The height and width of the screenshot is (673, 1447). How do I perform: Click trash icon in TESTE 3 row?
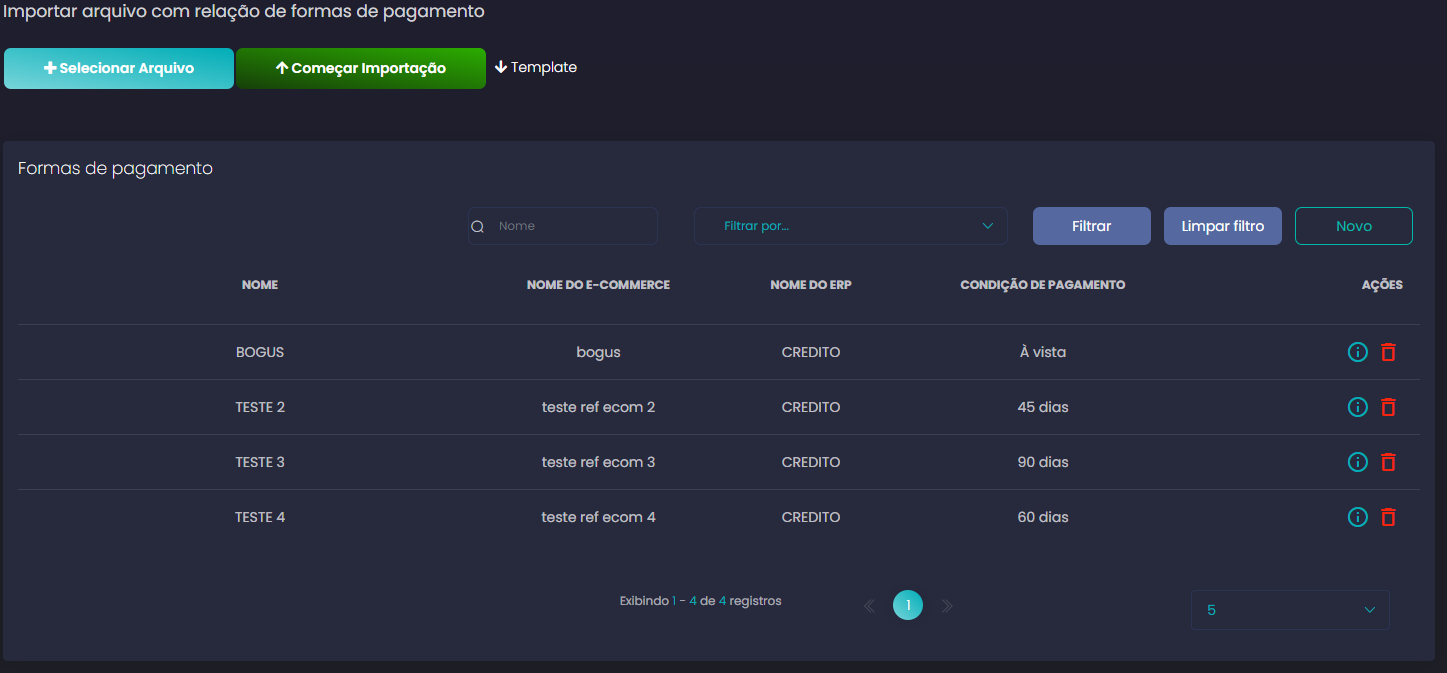(x=1388, y=462)
